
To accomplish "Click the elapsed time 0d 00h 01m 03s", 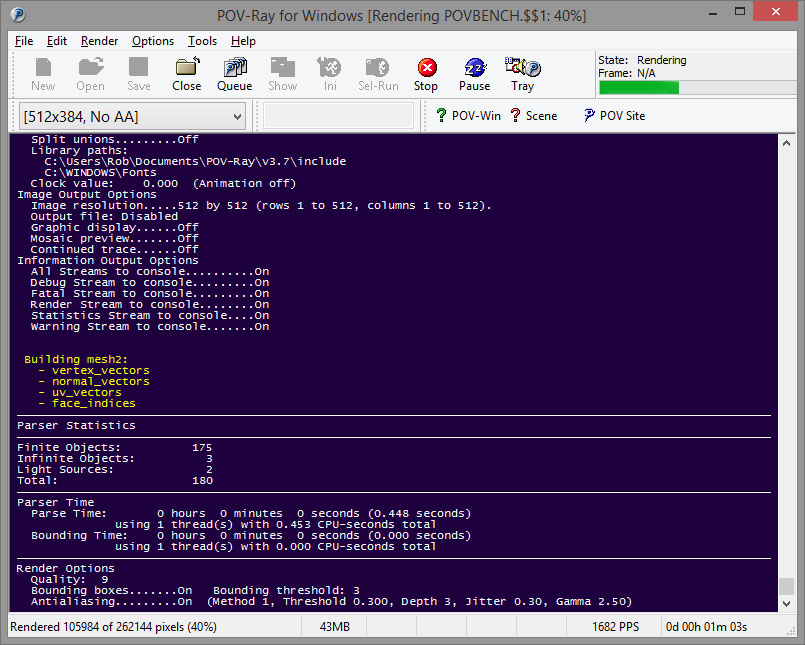I will click(x=706, y=627).
